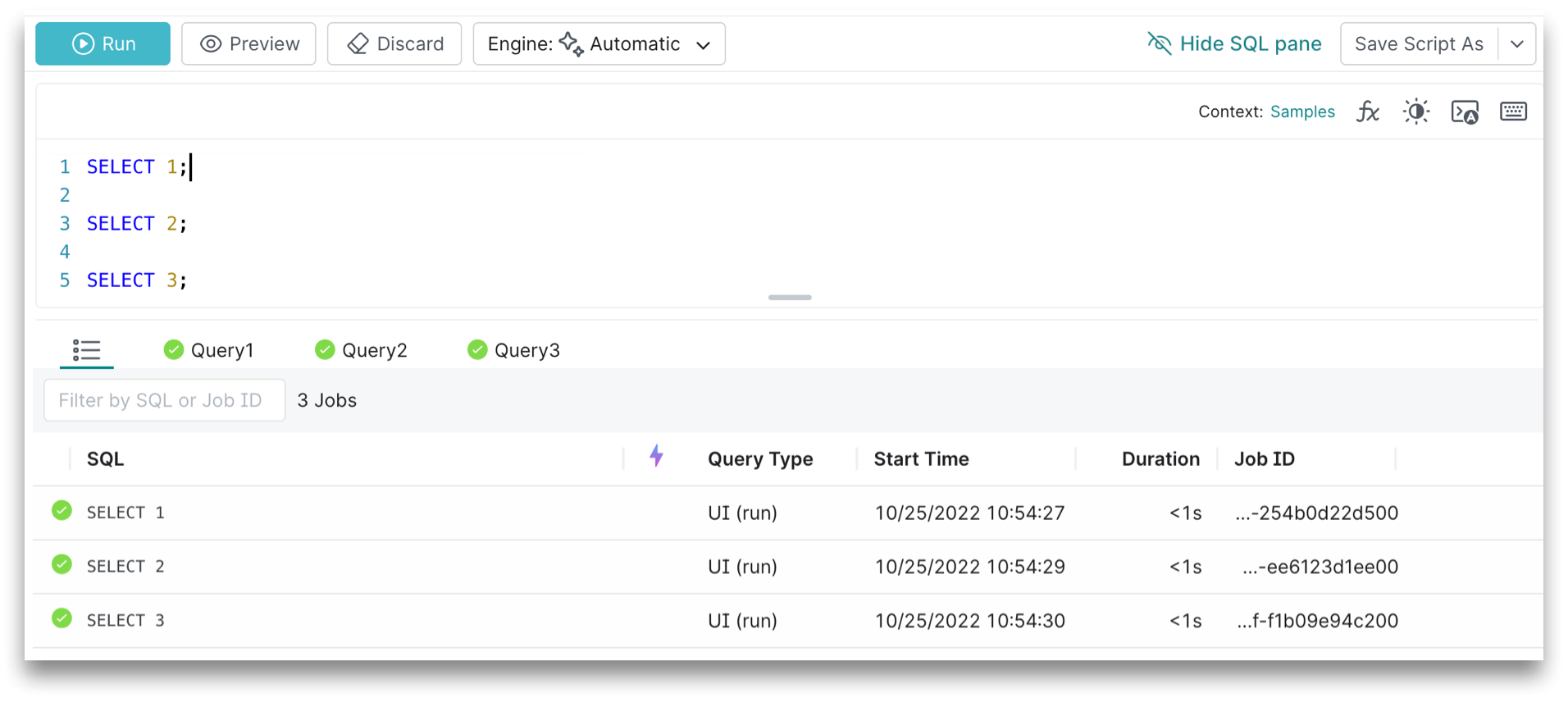Run the SQL script
This screenshot has height=702, width=1568.
(103, 43)
